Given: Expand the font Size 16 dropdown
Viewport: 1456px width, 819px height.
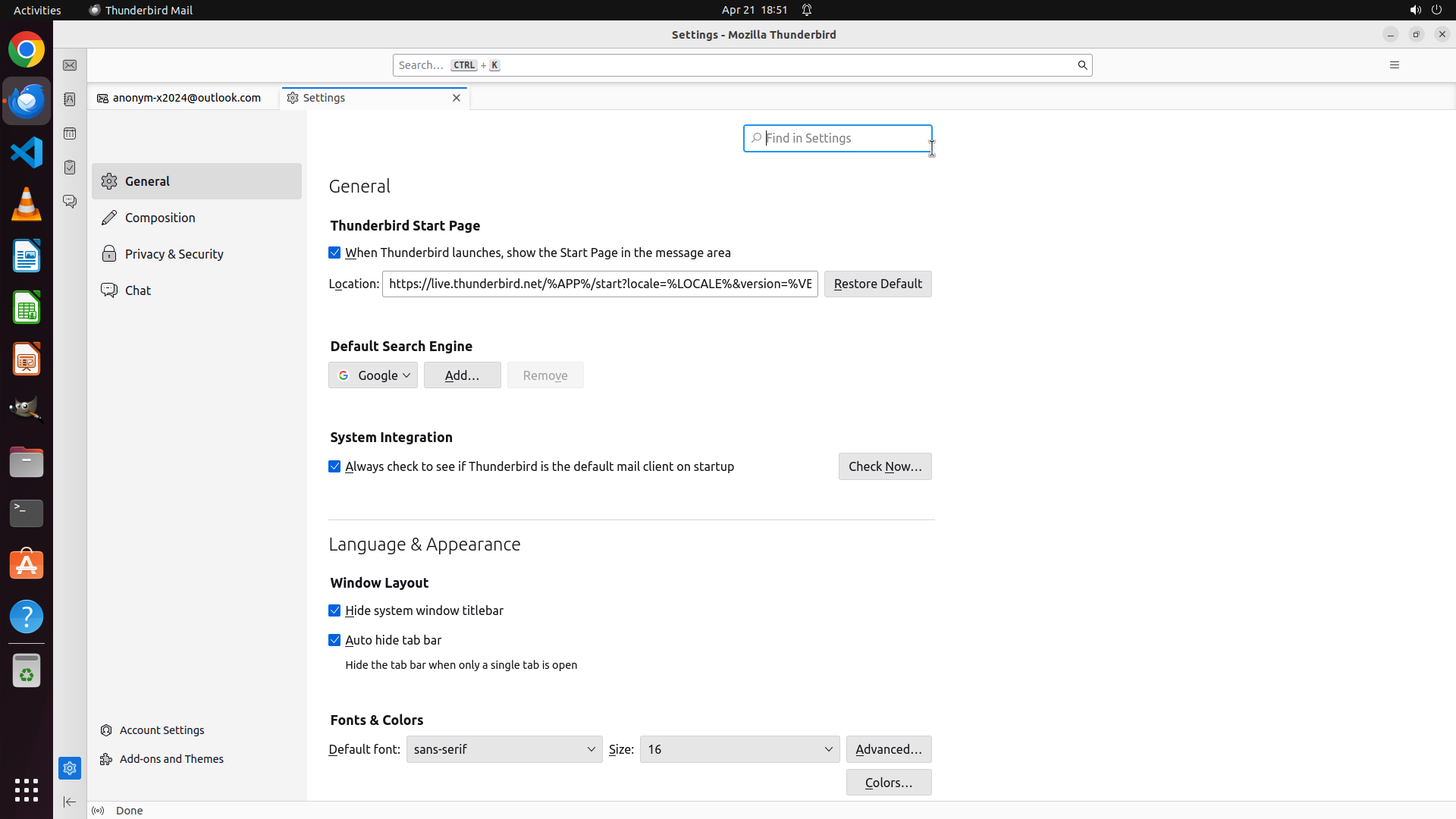Looking at the screenshot, I should pyautogui.click(x=739, y=749).
